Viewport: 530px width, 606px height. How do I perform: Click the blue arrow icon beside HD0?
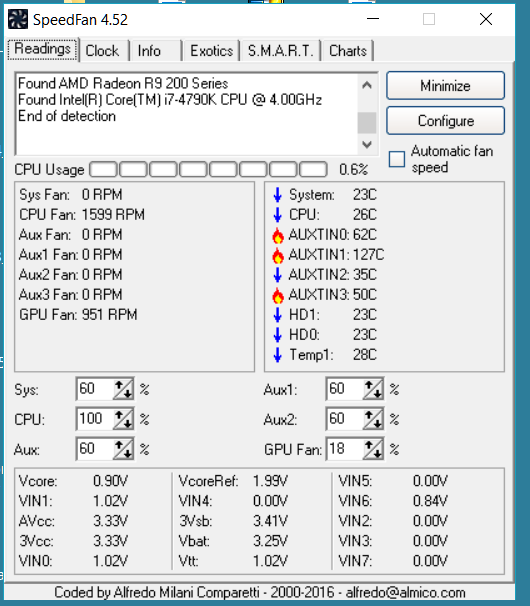click(x=278, y=335)
